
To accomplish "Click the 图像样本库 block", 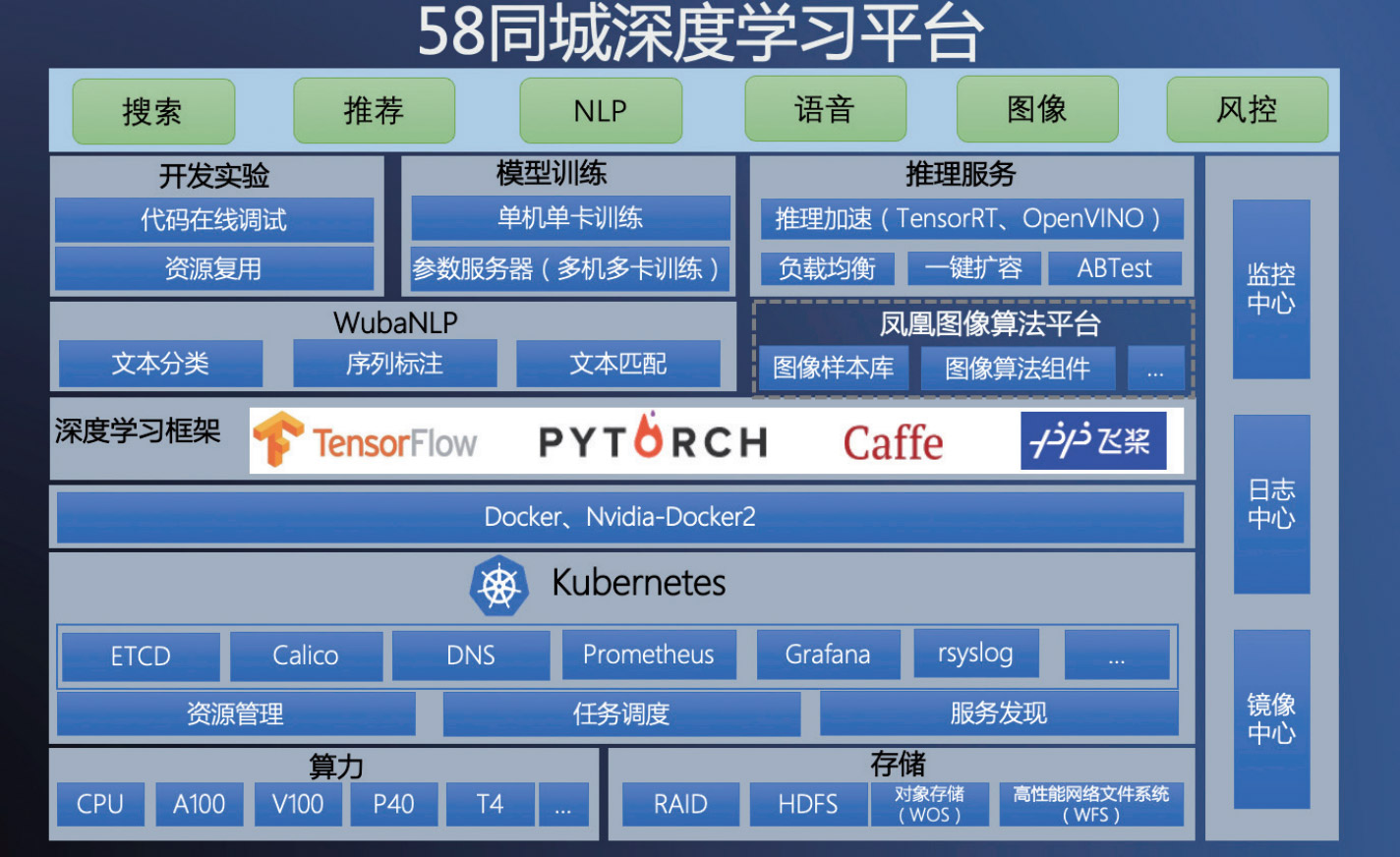I will click(x=834, y=369).
